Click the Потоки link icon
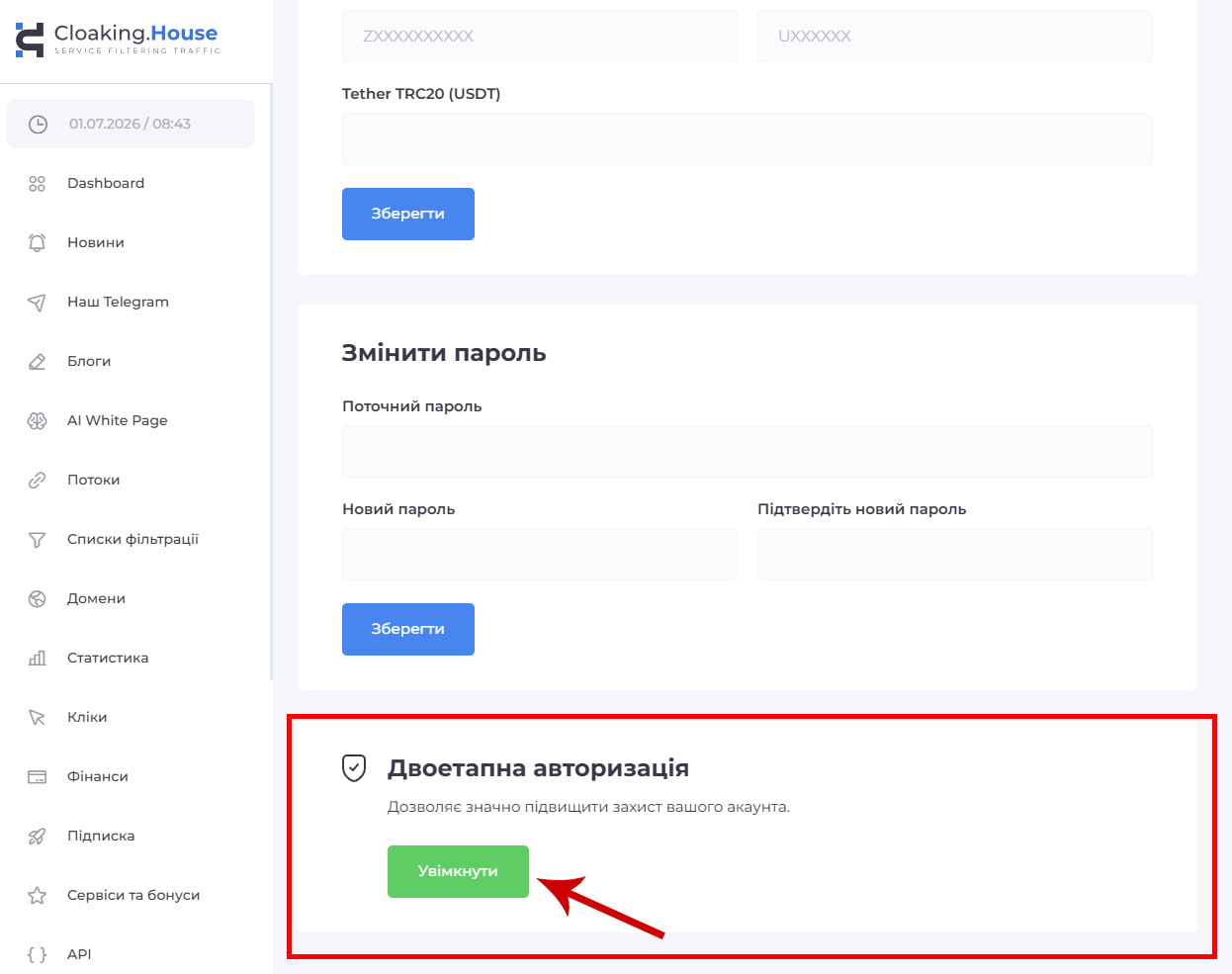This screenshot has height=974, width=1232. [x=38, y=480]
